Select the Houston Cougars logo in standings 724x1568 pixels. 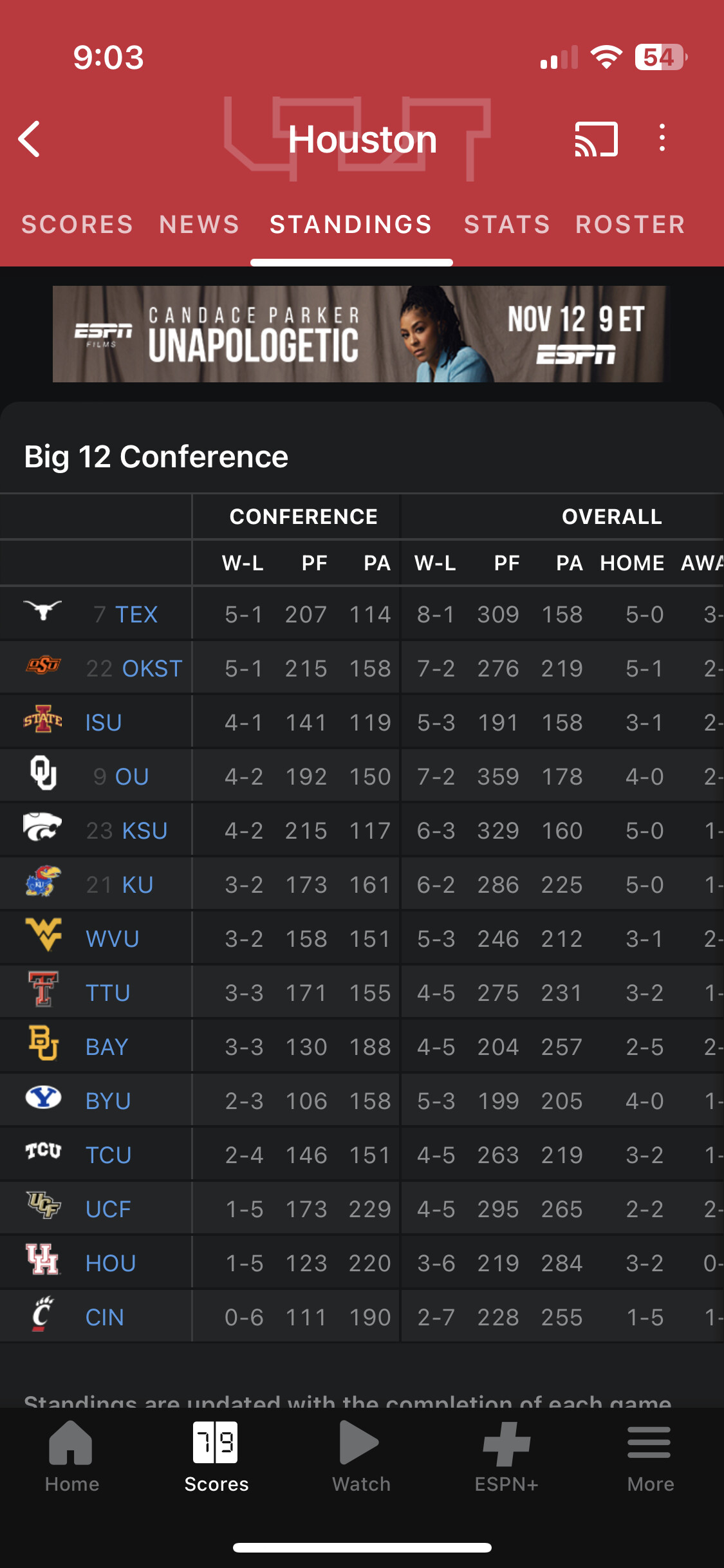coord(42,1259)
